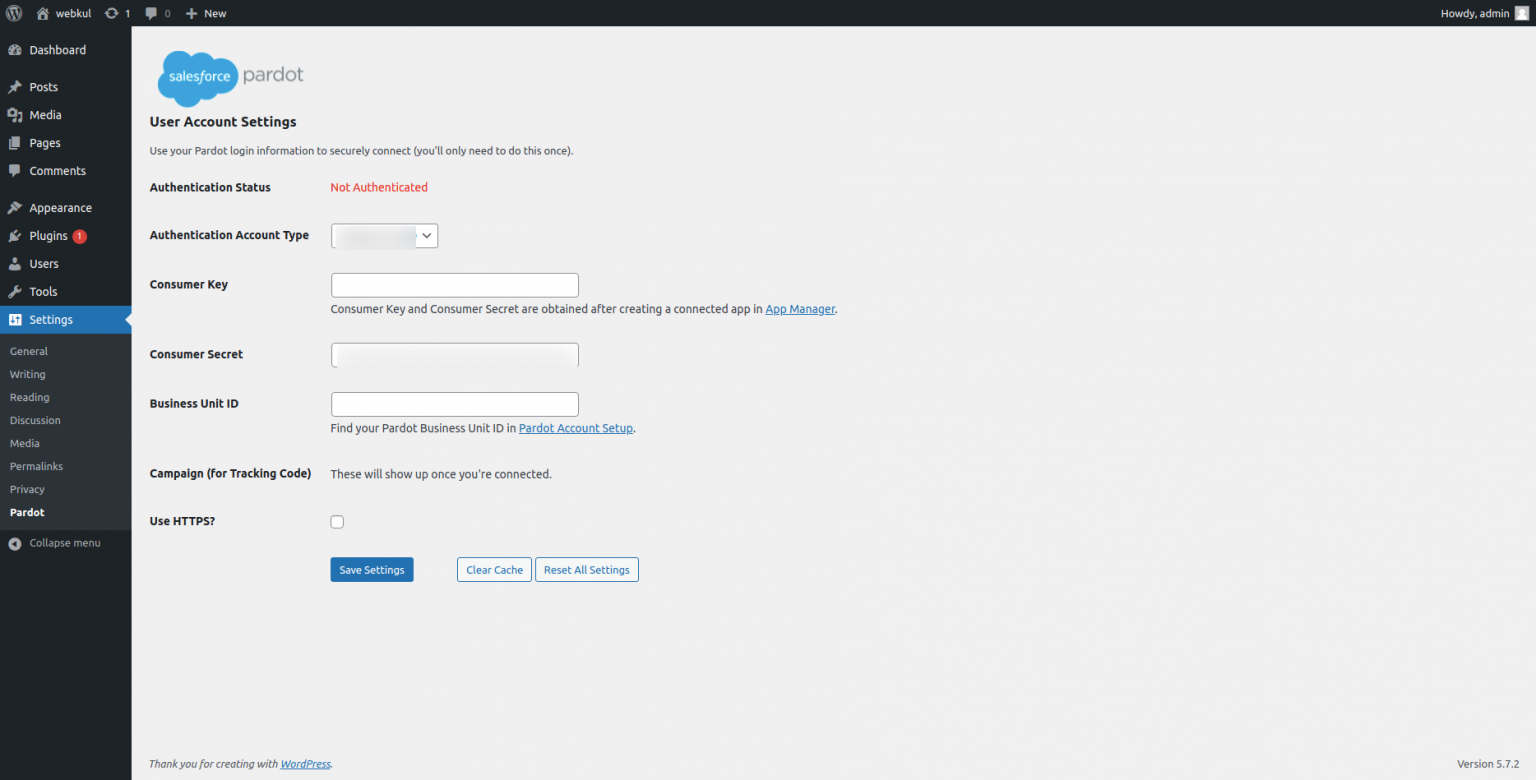The image size is (1536, 780).
Task: Open the Authentication Account Type dropdown
Action: [x=384, y=236]
